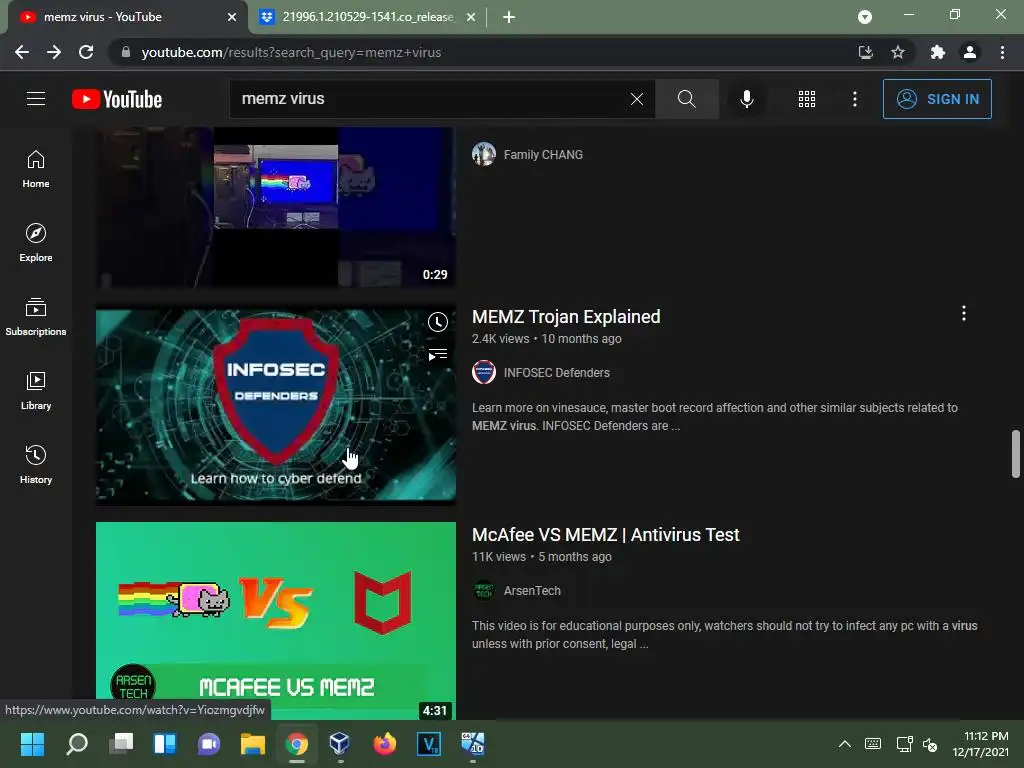
Task: Go forward with the browser forward arrow
Action: (x=54, y=52)
